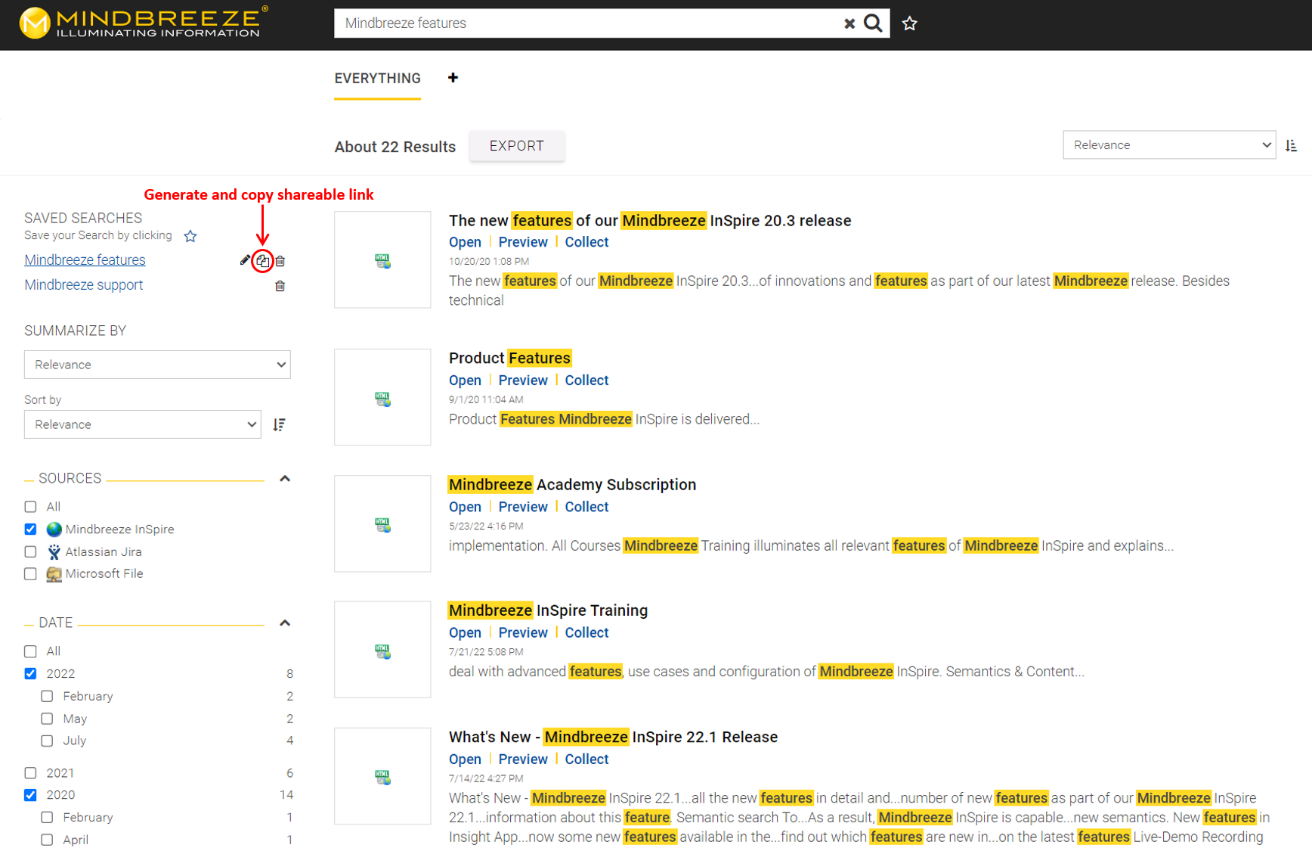Edit the Mindbreeze features saved search
The height and width of the screenshot is (851, 1312).
tap(245, 260)
